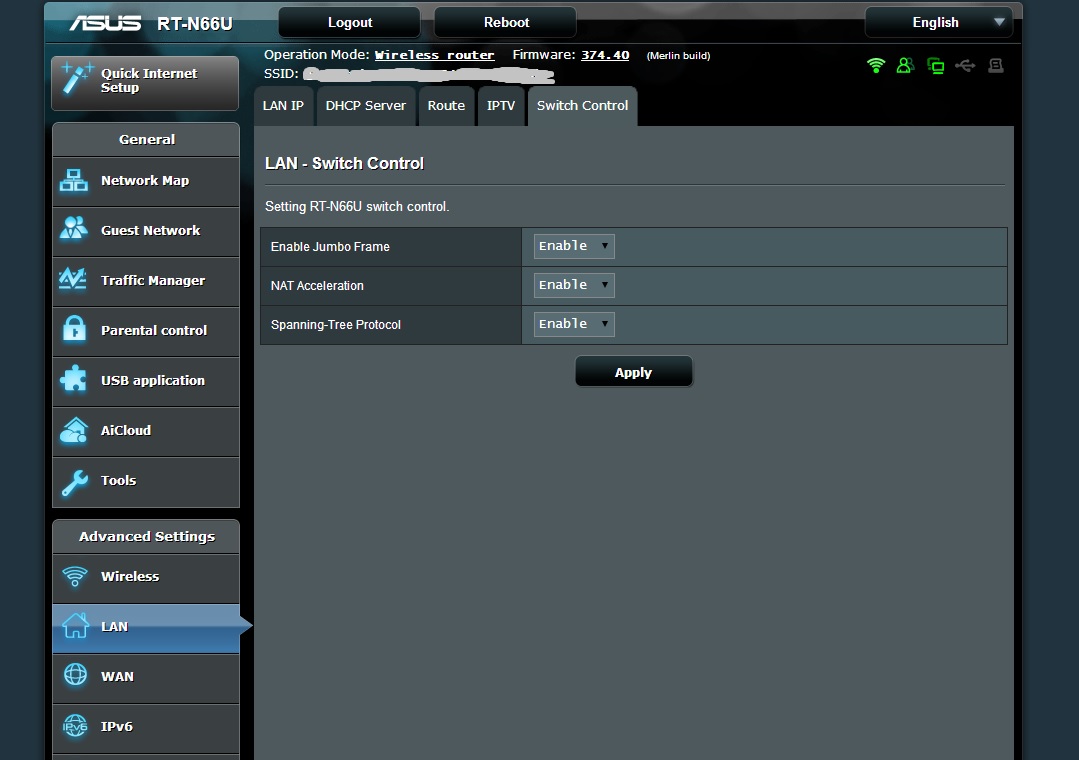Image resolution: width=1079 pixels, height=760 pixels.
Task: Open the Enable Jumbo Frame dropdown
Action: pyautogui.click(x=574, y=246)
